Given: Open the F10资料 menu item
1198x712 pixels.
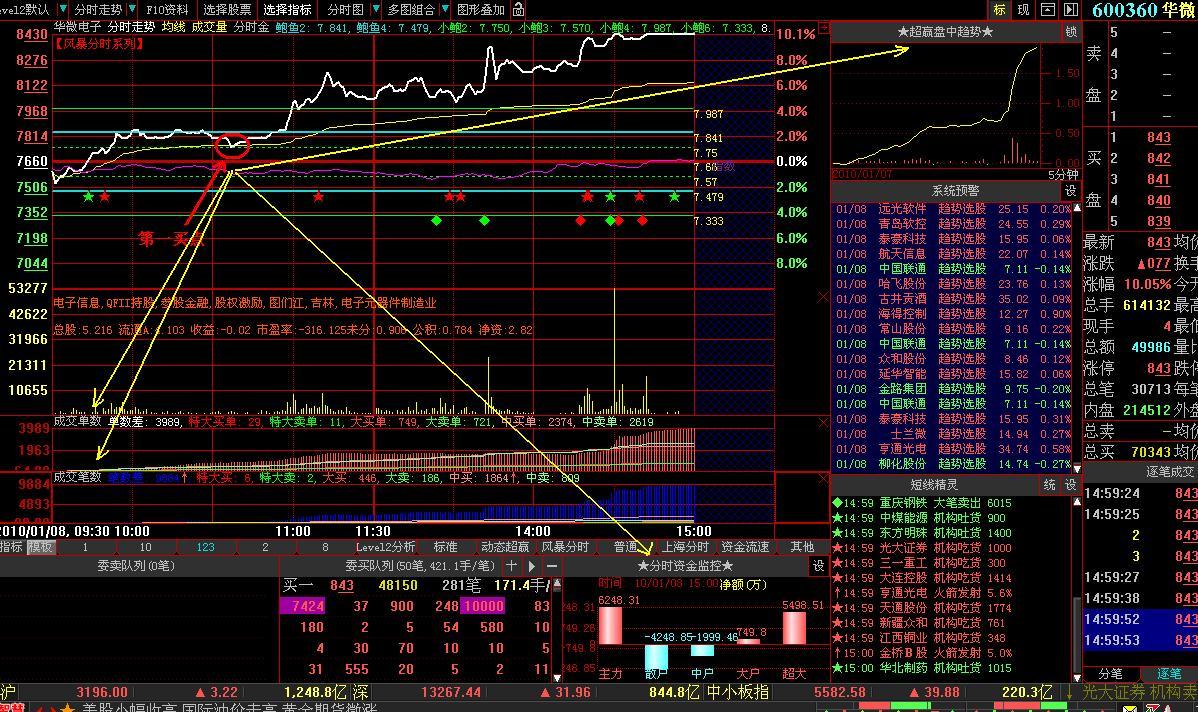Looking at the screenshot, I should click(166, 10).
